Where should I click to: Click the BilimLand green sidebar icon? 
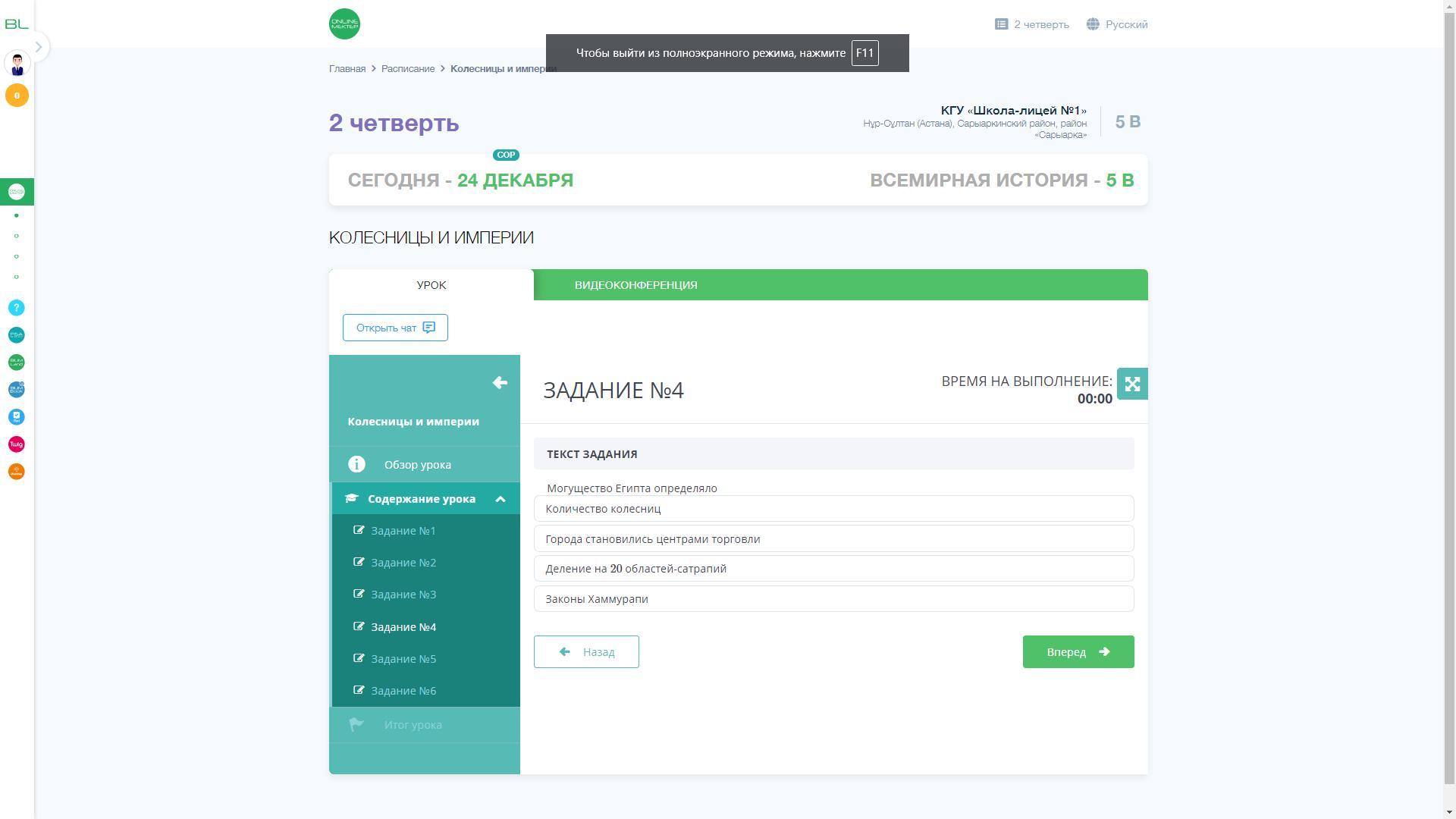(x=17, y=362)
